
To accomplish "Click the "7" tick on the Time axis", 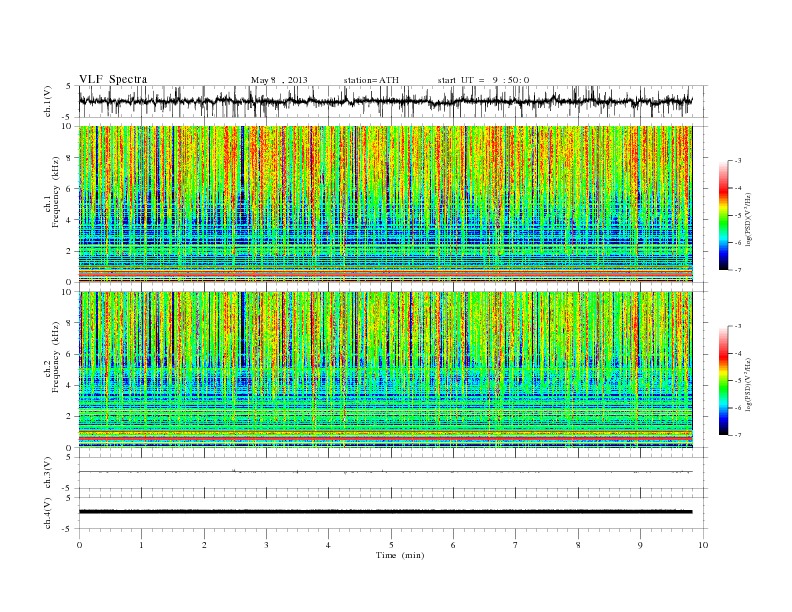I will [x=516, y=545].
